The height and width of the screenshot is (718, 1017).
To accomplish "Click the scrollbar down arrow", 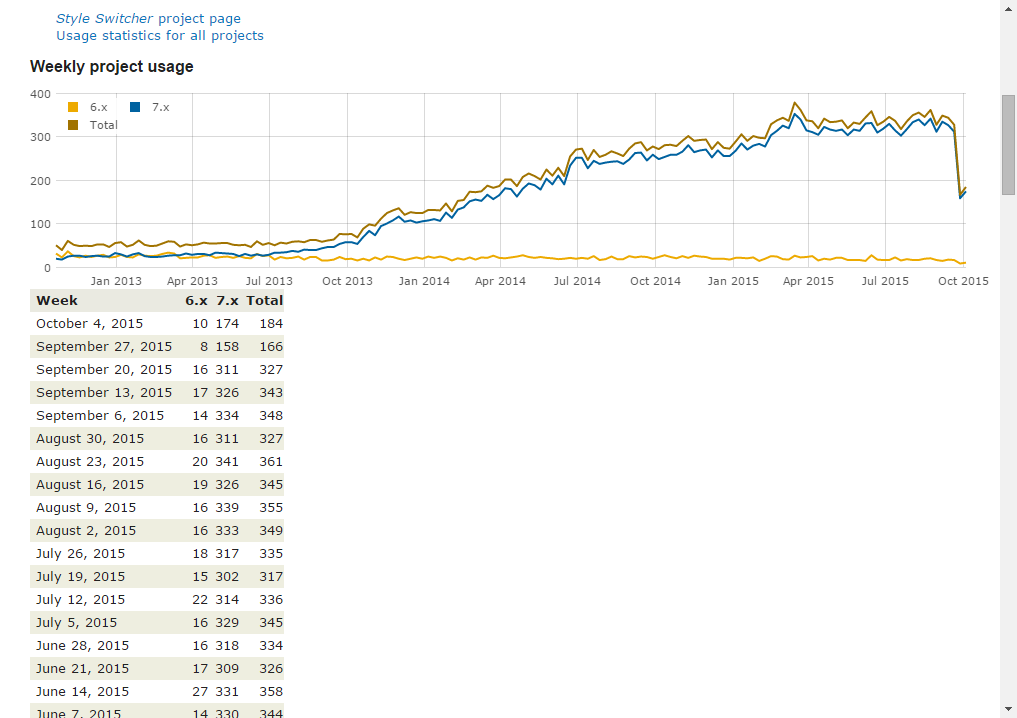I will tap(1008, 710).
